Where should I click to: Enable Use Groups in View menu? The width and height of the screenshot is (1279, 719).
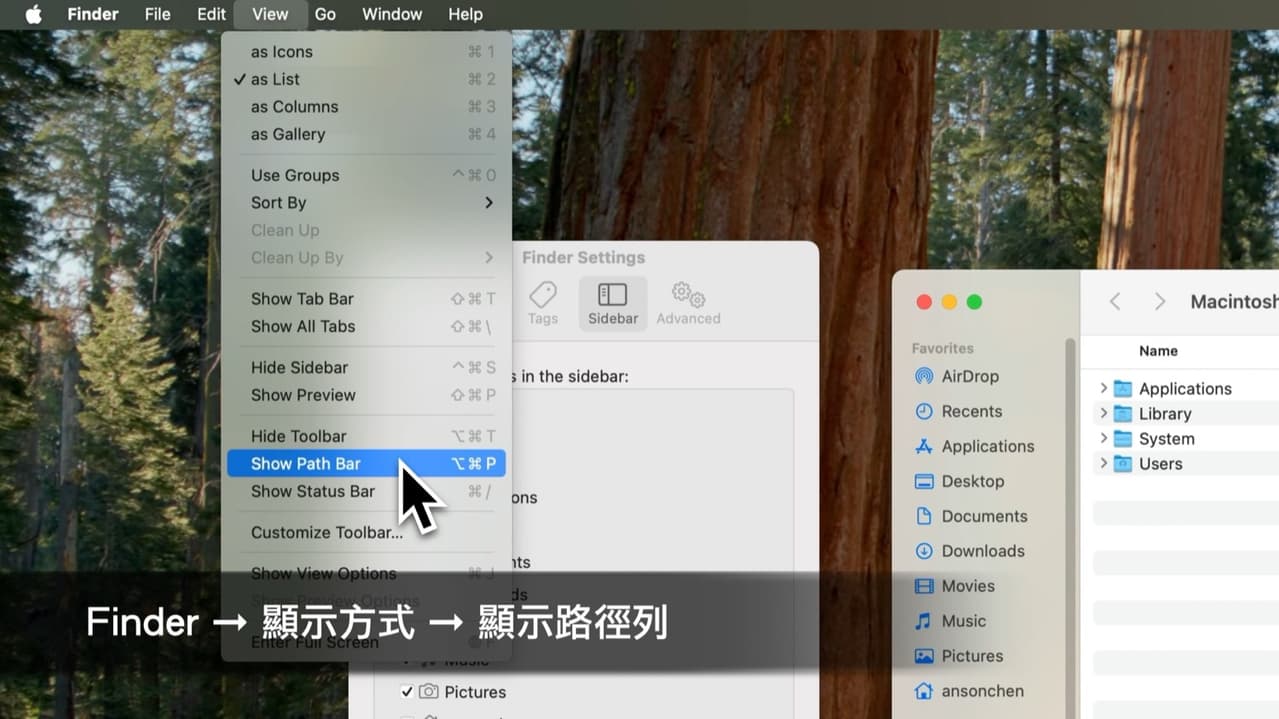coord(367,175)
